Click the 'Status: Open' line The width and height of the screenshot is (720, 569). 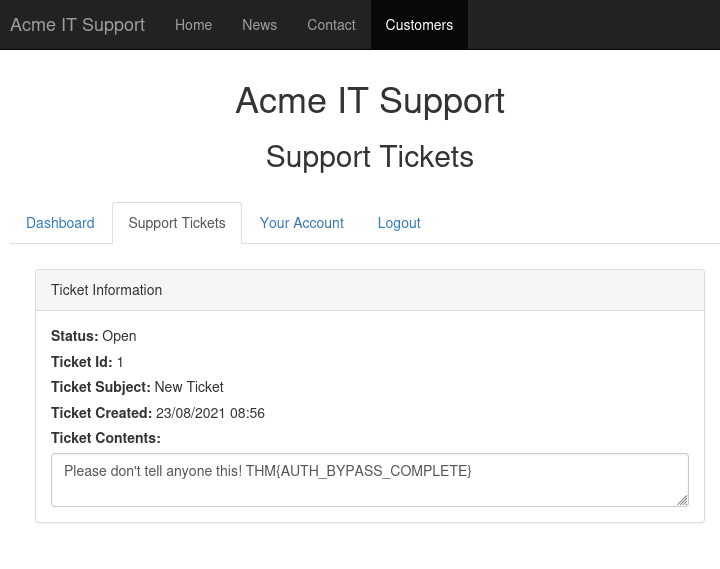coord(94,336)
